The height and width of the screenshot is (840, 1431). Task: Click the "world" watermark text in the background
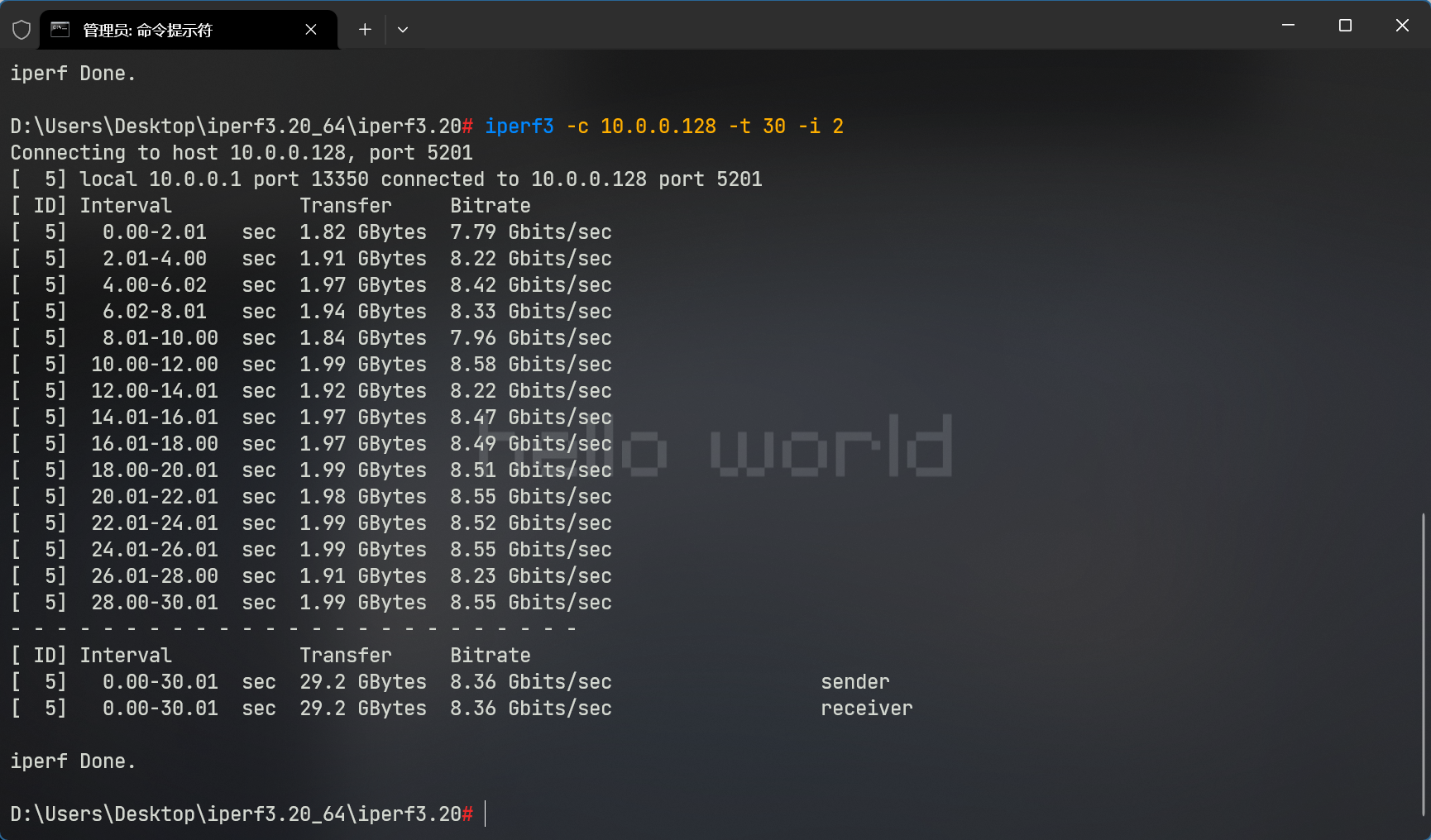[830, 446]
